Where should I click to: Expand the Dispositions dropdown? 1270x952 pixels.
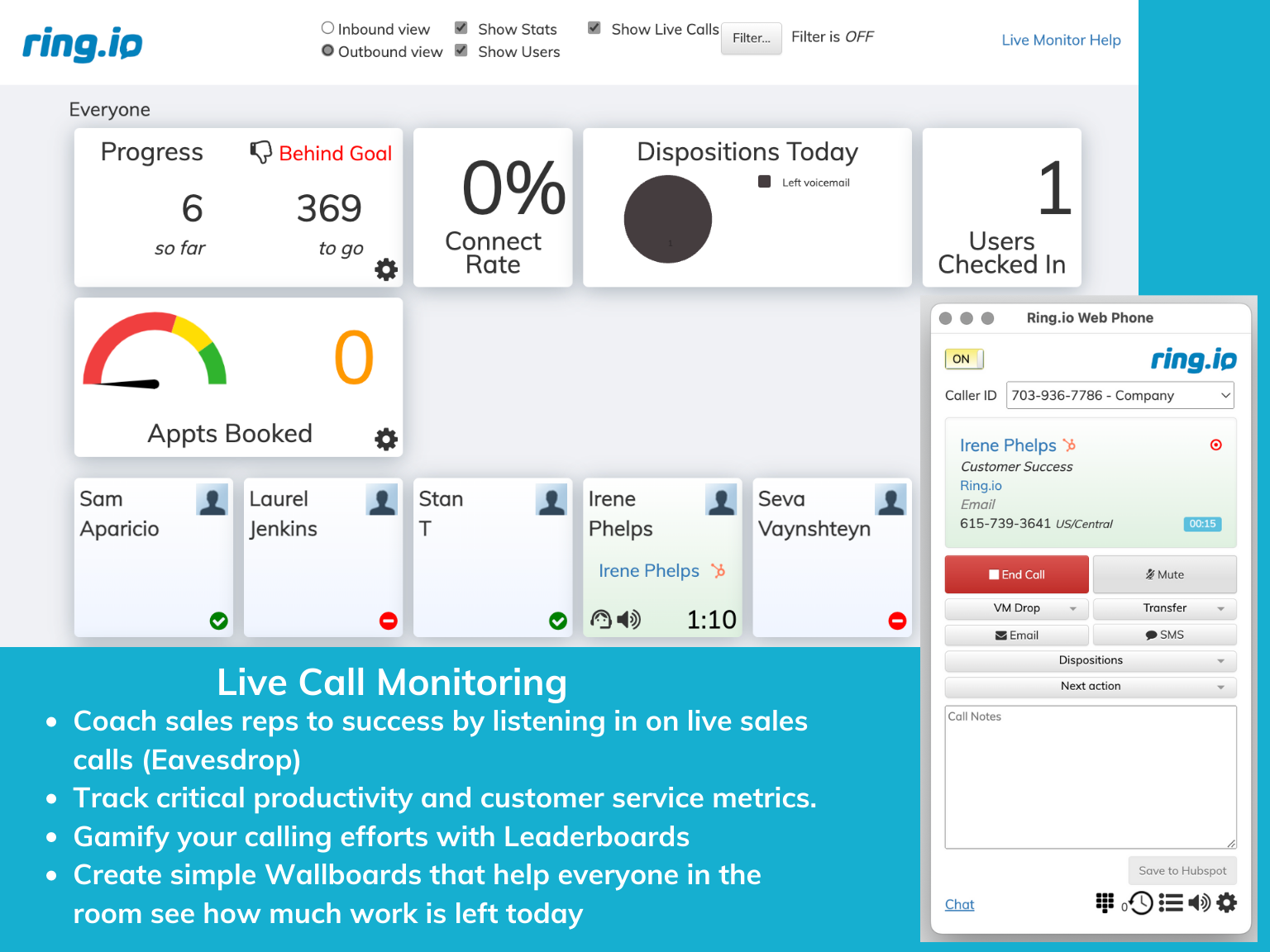click(x=1090, y=660)
